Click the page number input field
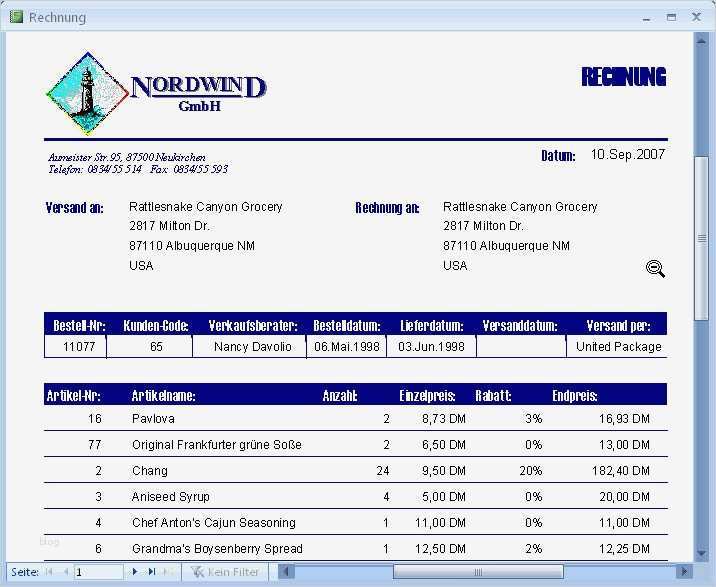The image size is (716, 587). 99,572
